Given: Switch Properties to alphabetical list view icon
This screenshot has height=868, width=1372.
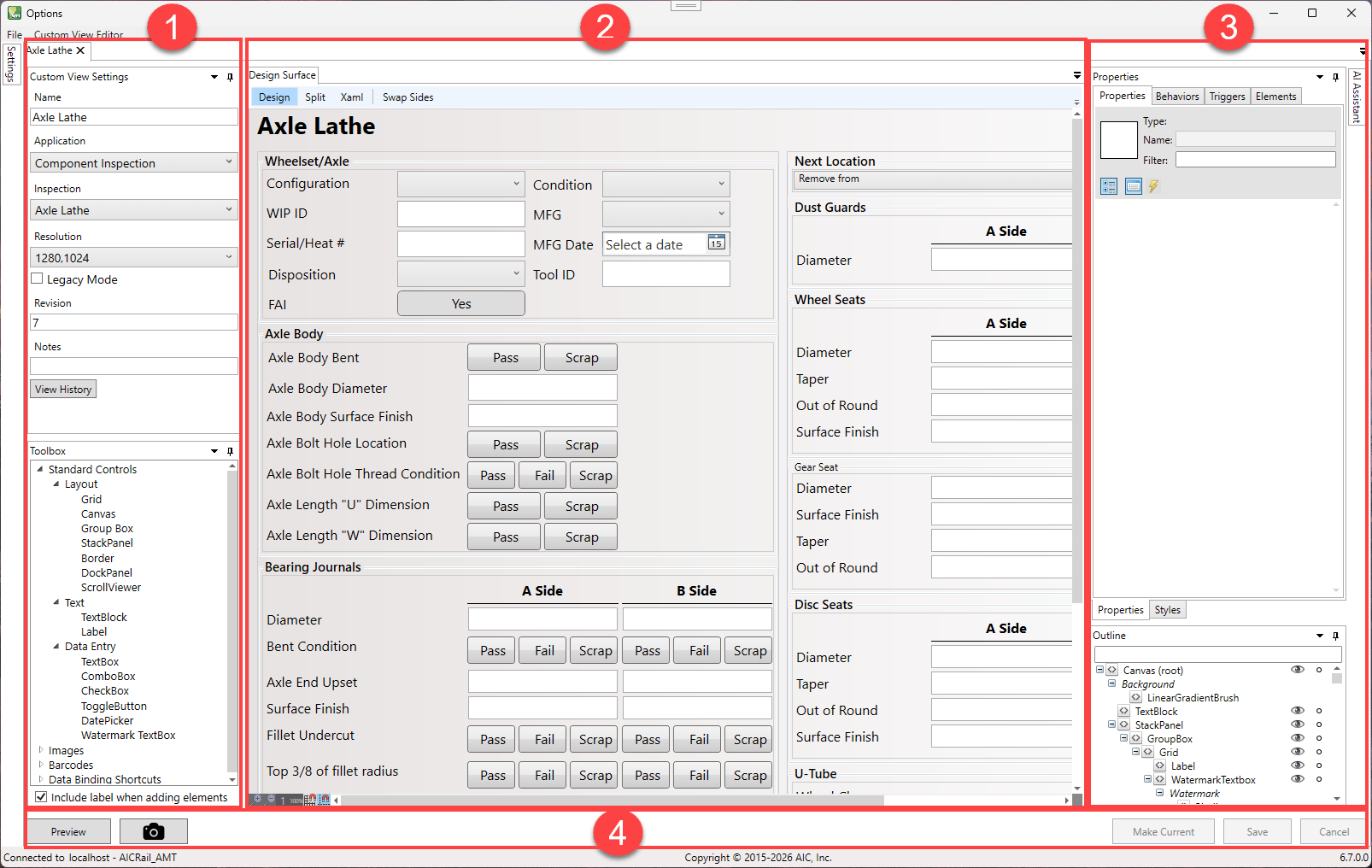Looking at the screenshot, I should [1134, 186].
